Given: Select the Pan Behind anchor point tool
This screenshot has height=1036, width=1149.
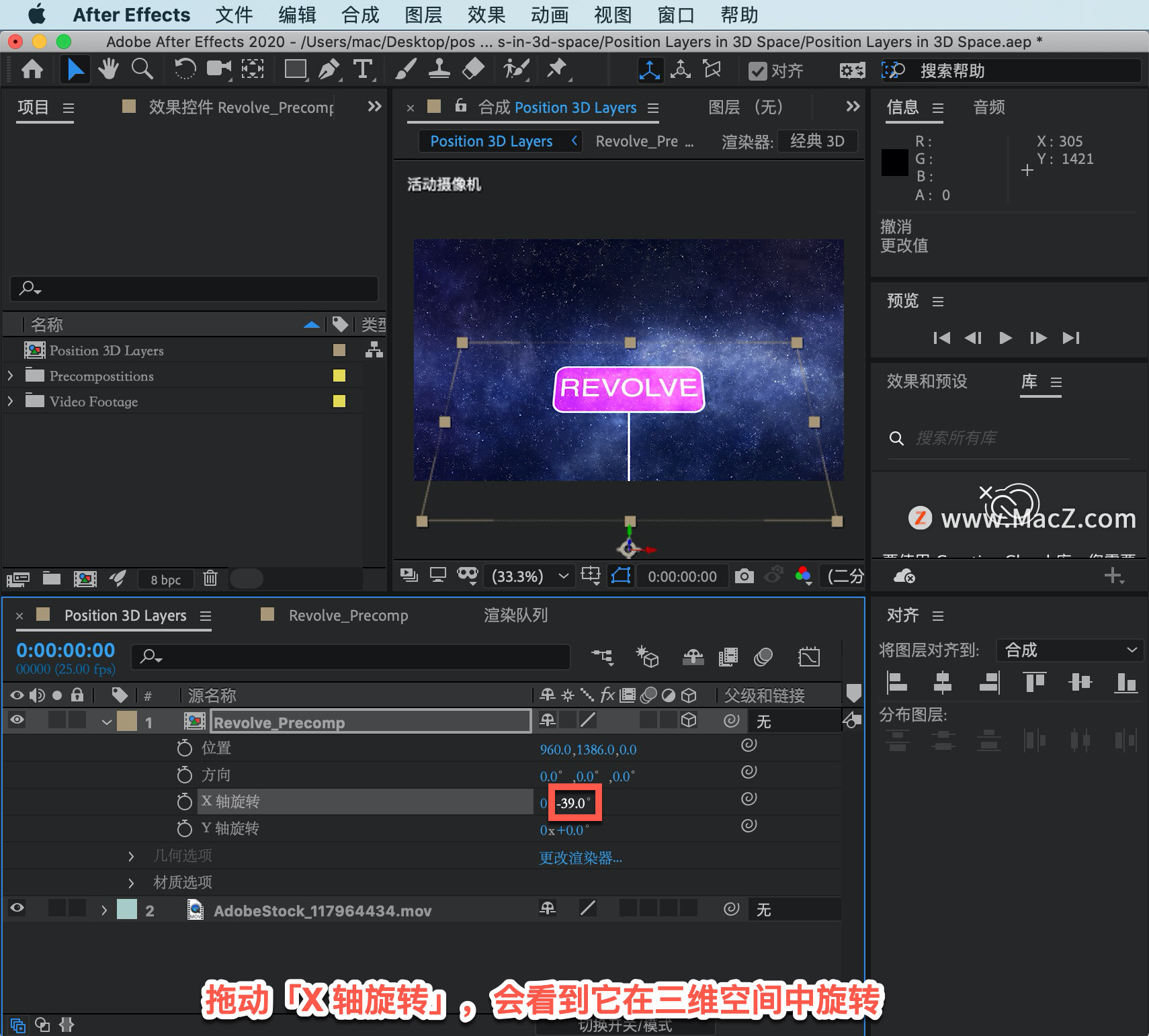Looking at the screenshot, I should (x=253, y=69).
